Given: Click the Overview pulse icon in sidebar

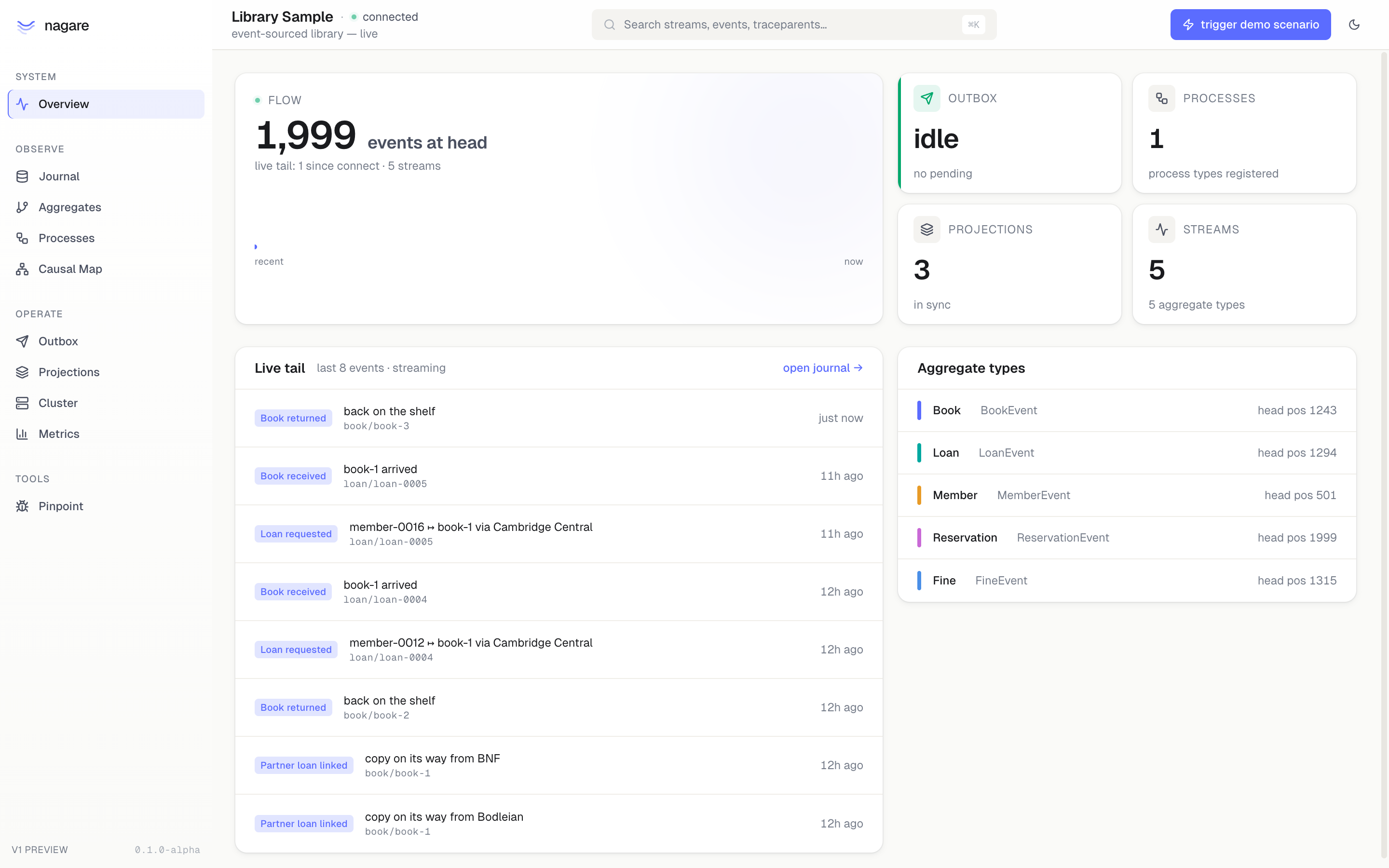Looking at the screenshot, I should pyautogui.click(x=22, y=104).
